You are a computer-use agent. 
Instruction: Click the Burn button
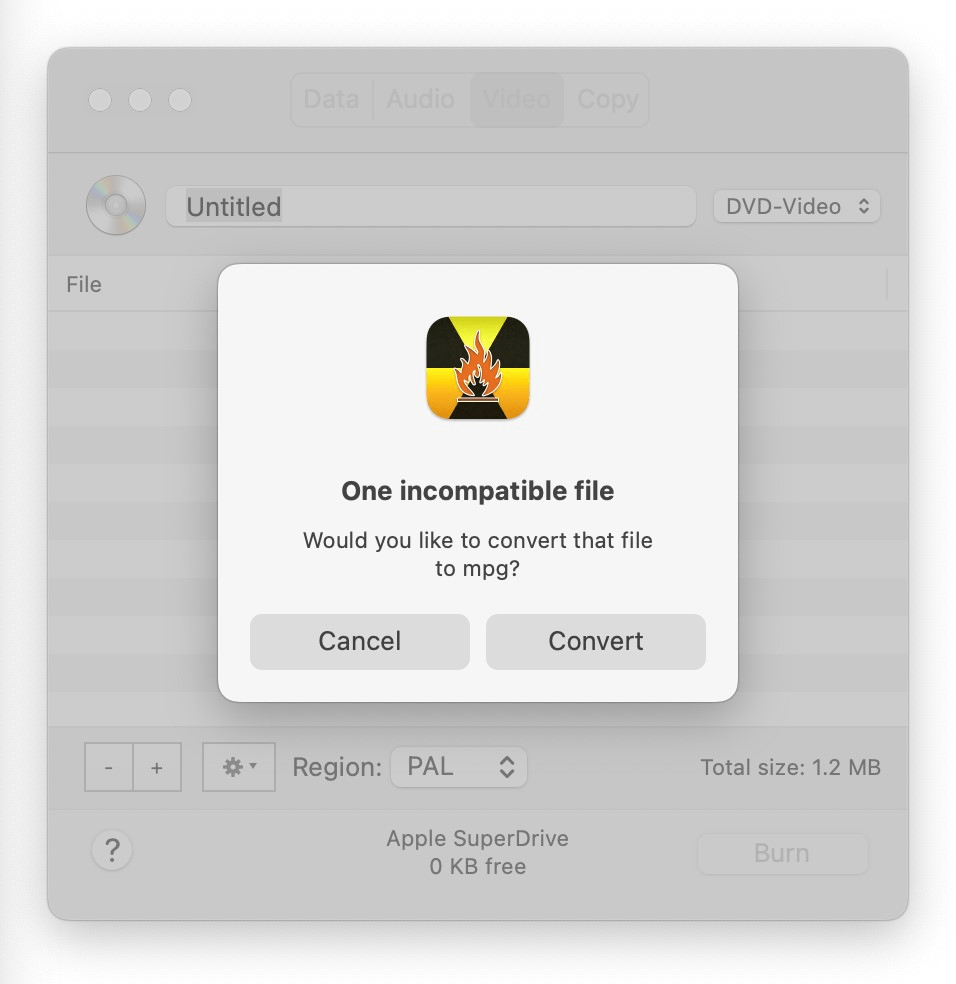click(783, 853)
